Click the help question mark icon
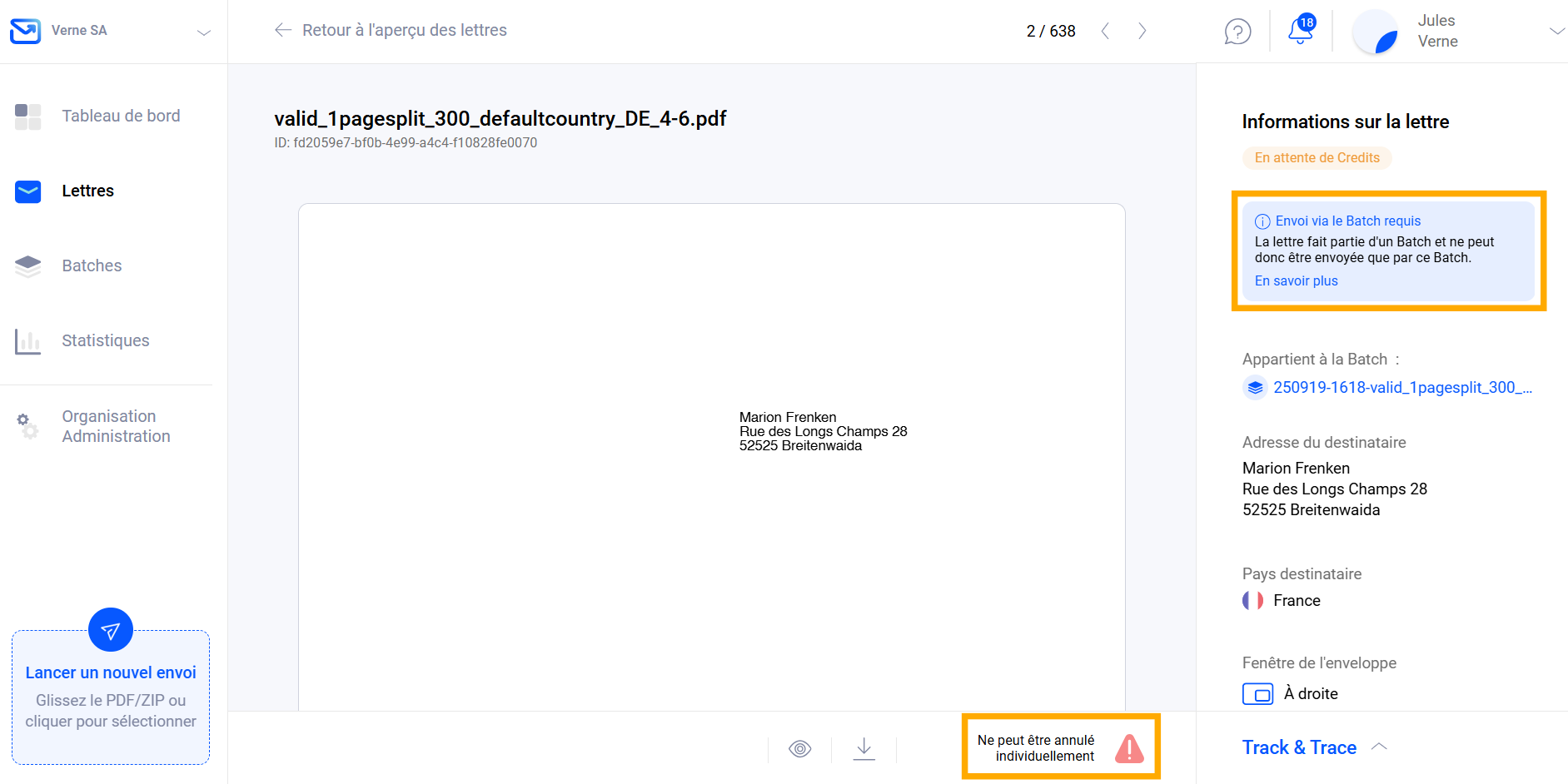This screenshot has width=1568, height=784. (1237, 32)
